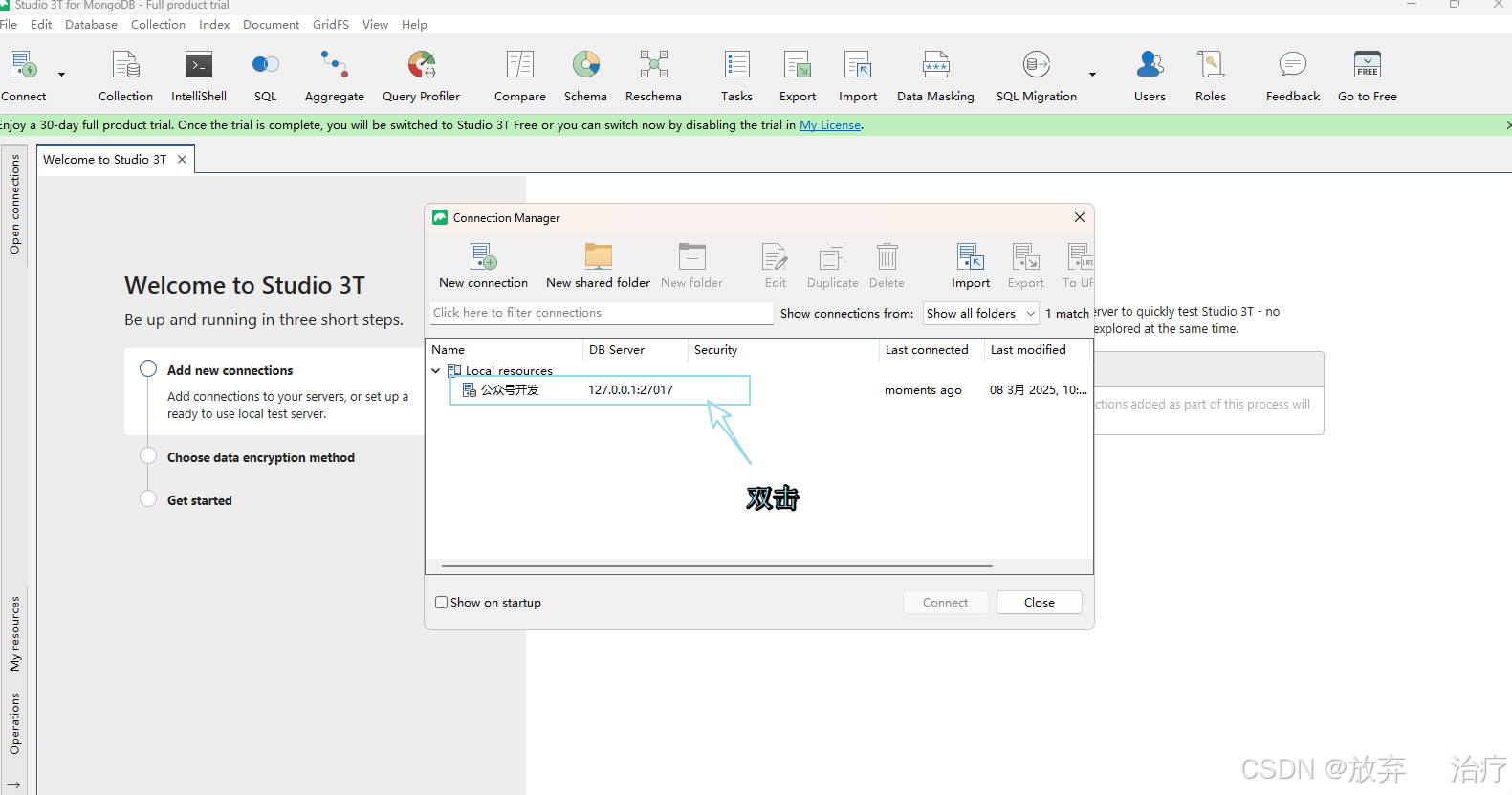Open the Tasks tool

tap(736, 66)
